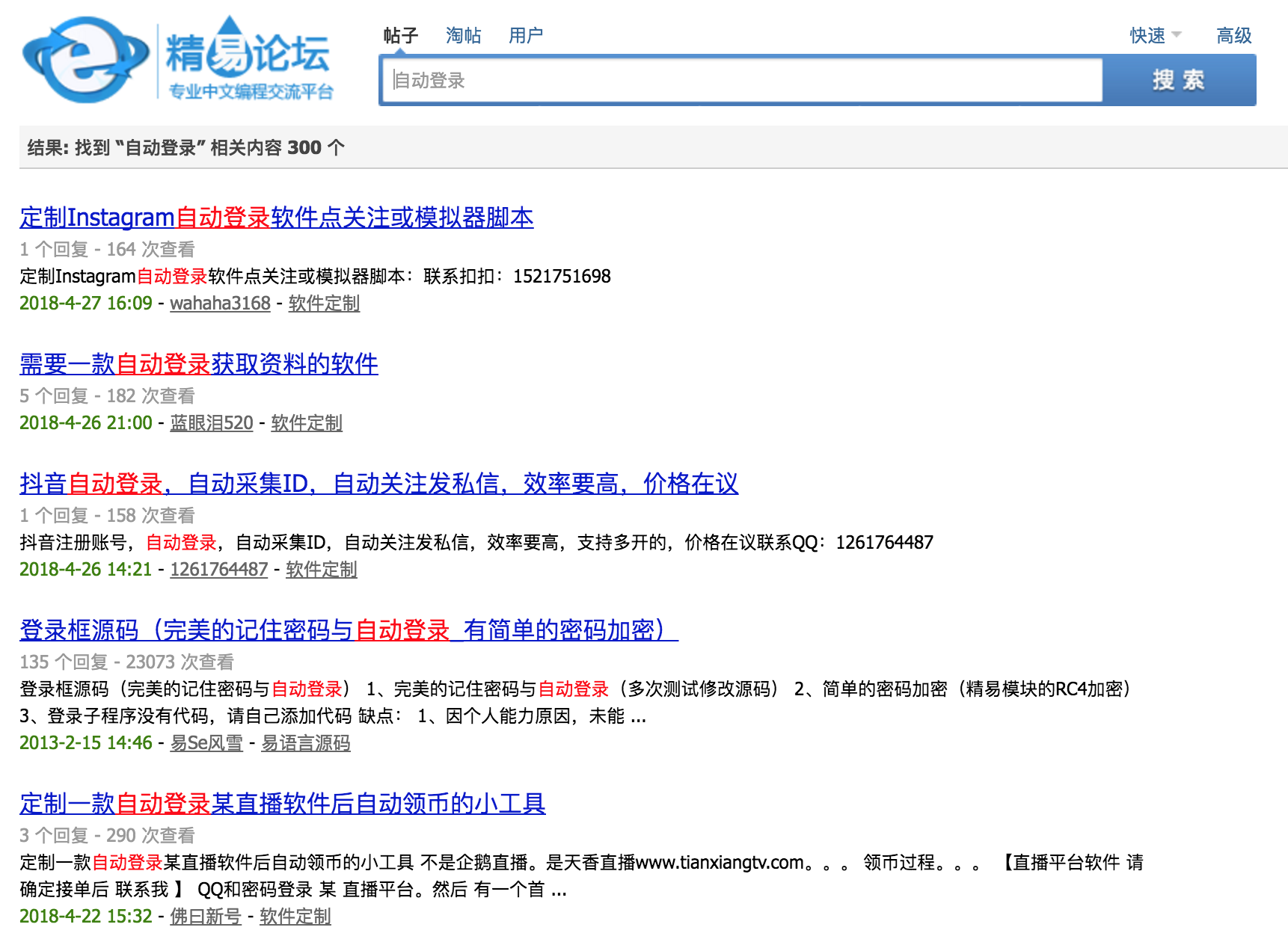Click the result count text 300 个
Viewport: 1288px width, 945px height.
click(316, 147)
